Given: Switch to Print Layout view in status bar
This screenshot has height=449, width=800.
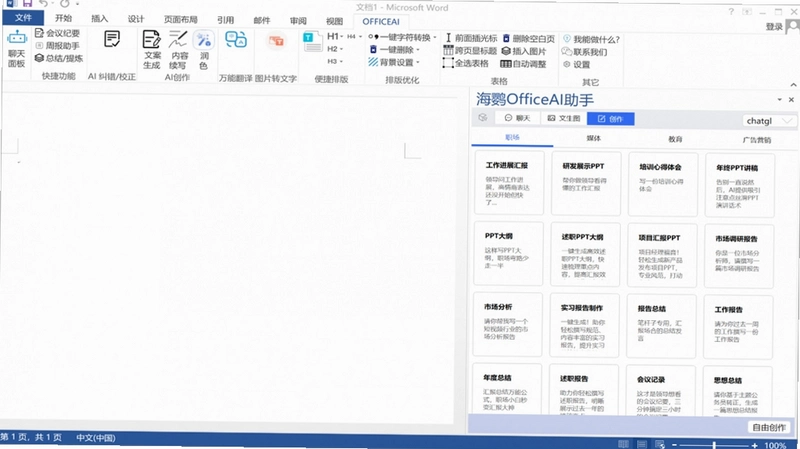Looking at the screenshot, I should point(642,444).
